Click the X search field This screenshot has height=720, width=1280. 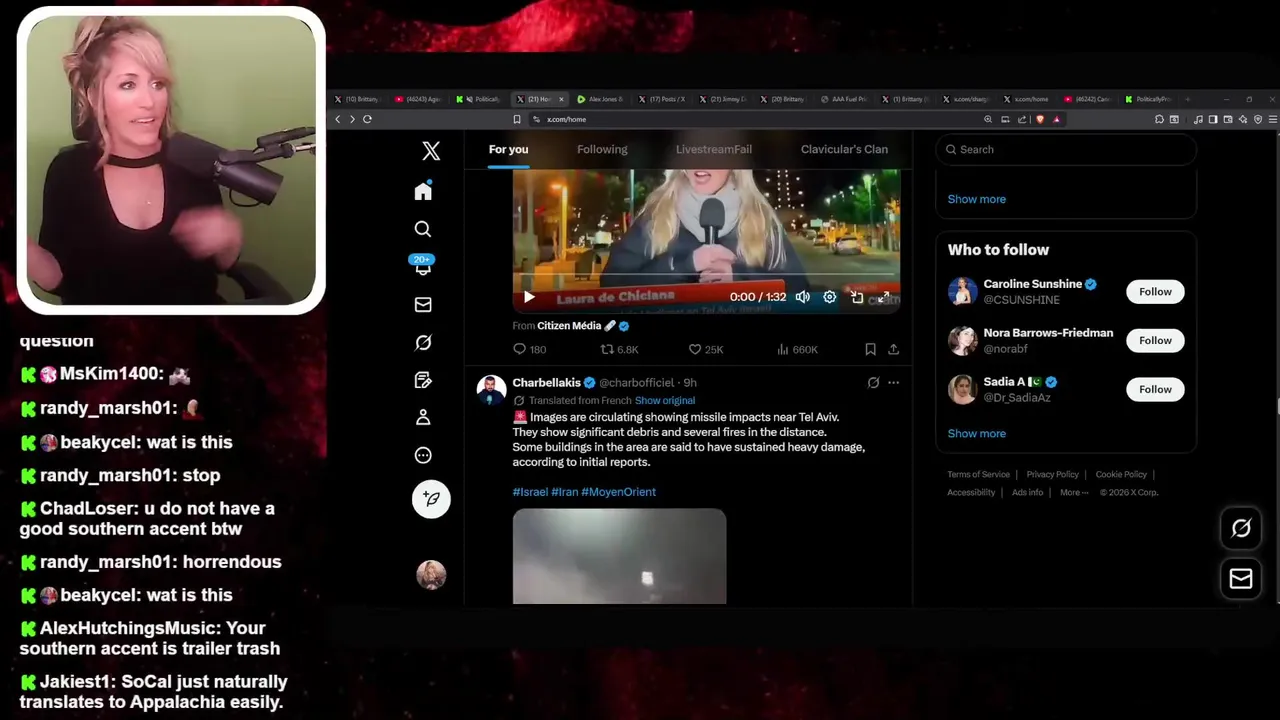point(1066,149)
